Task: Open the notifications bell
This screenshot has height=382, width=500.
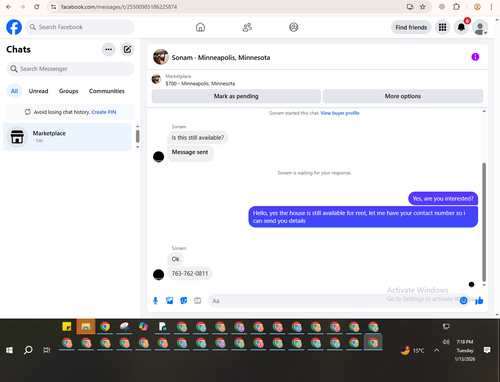Action: click(x=461, y=27)
